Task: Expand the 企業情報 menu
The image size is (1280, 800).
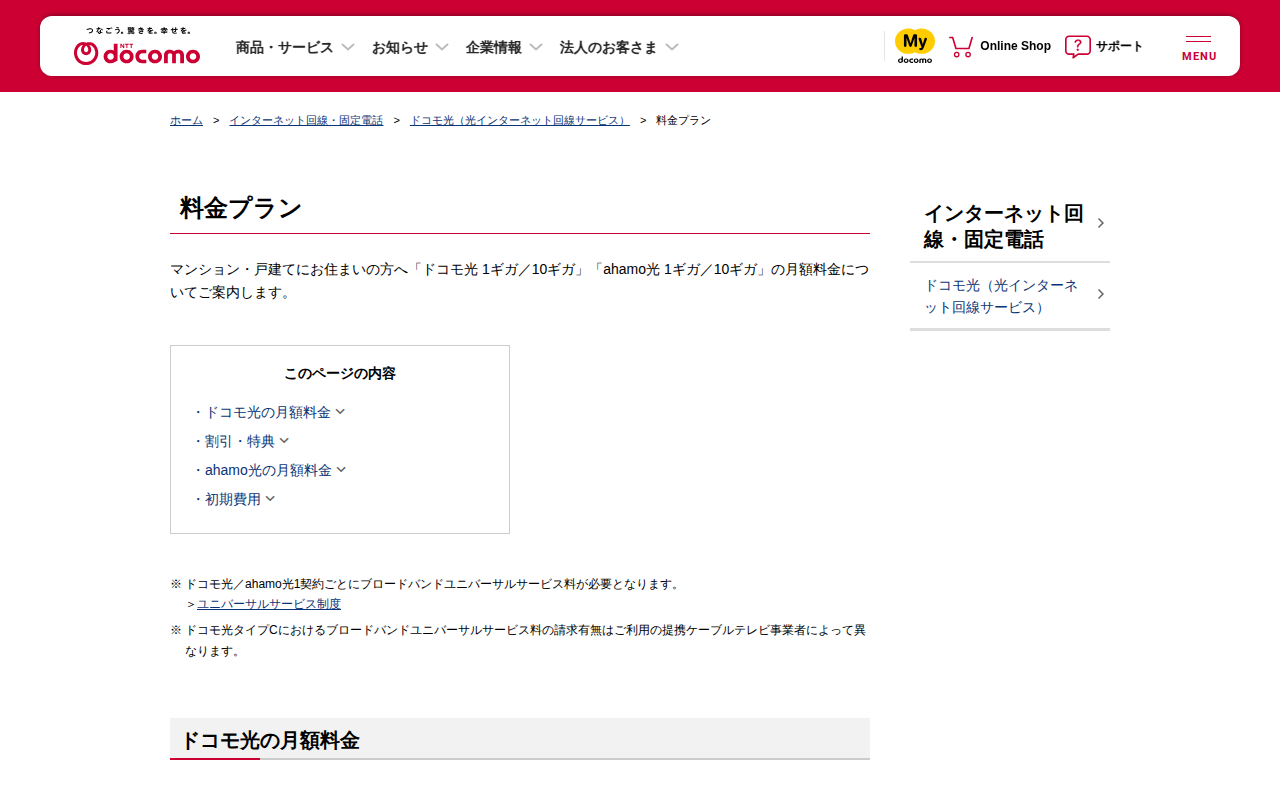Action: point(504,47)
